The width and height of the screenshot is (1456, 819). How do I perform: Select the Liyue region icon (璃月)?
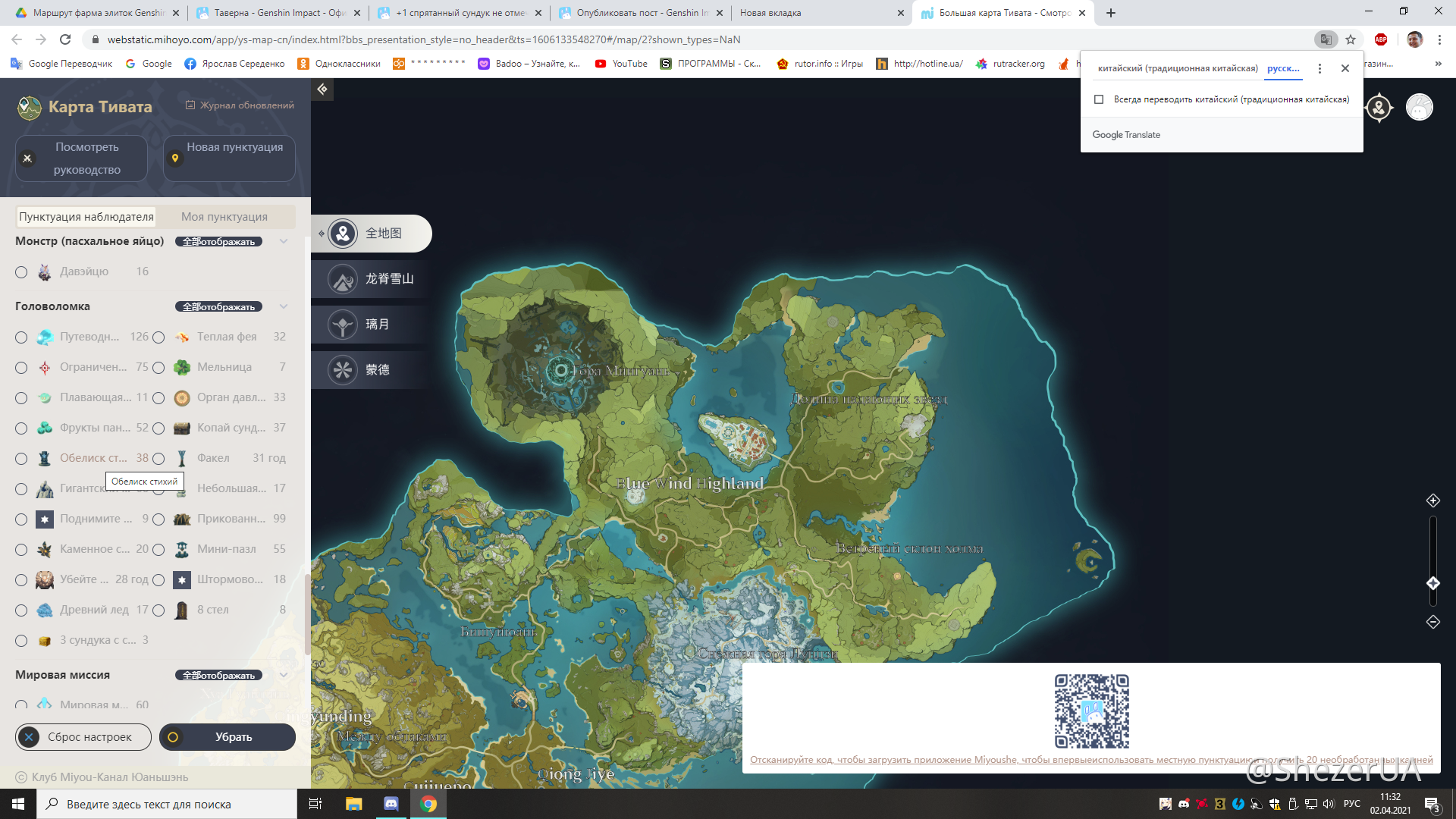point(343,325)
